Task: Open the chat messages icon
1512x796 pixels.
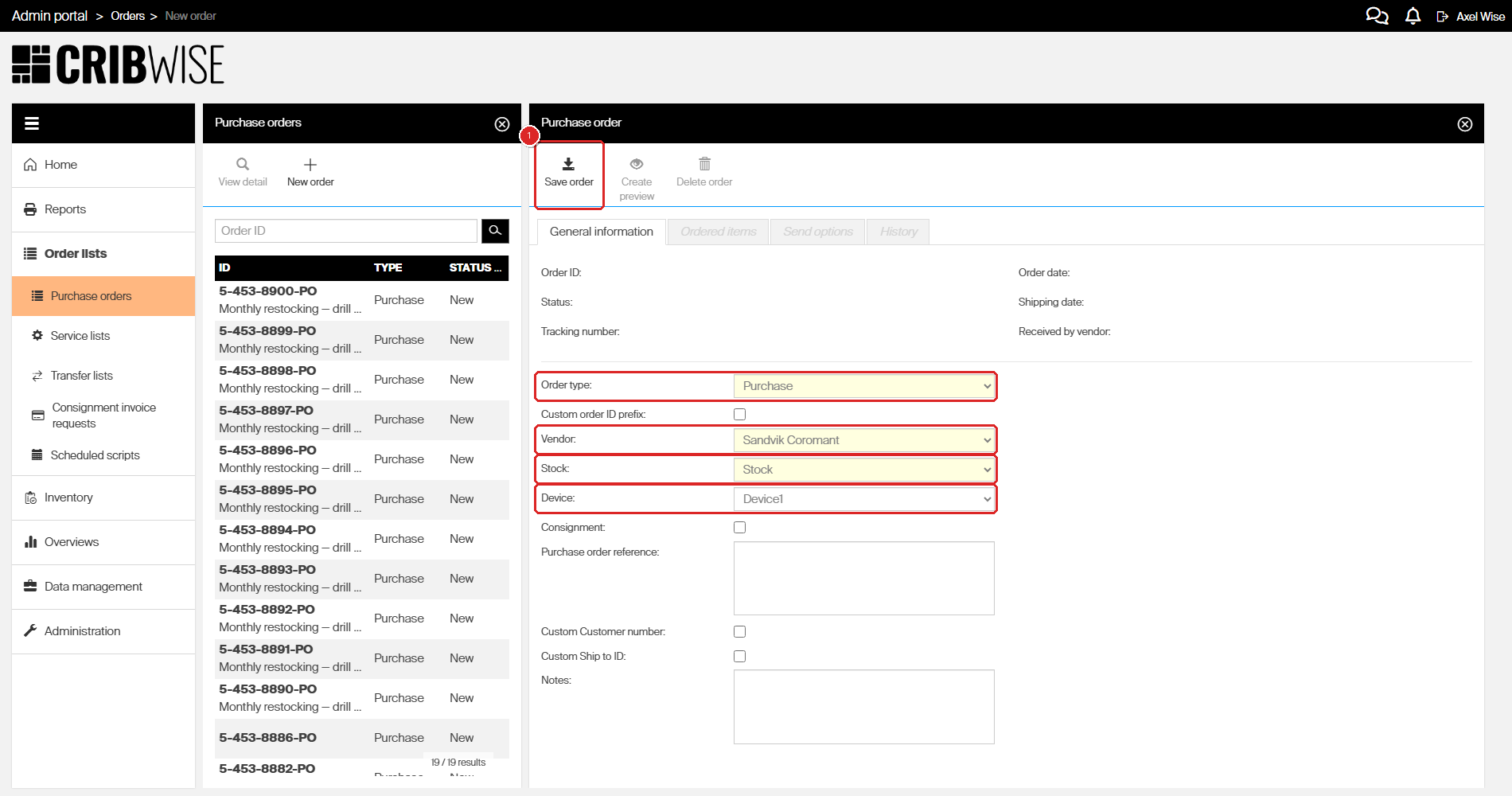Action: click(x=1377, y=16)
